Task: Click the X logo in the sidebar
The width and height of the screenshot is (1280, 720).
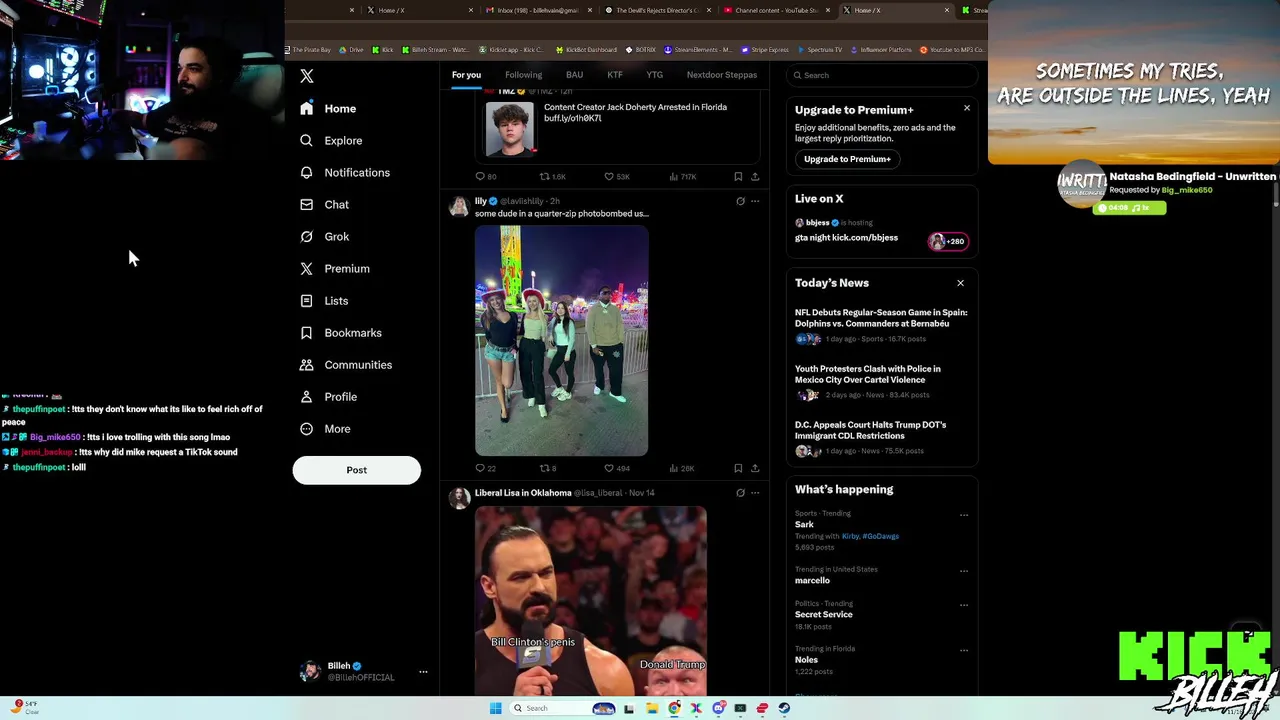Action: (x=307, y=76)
